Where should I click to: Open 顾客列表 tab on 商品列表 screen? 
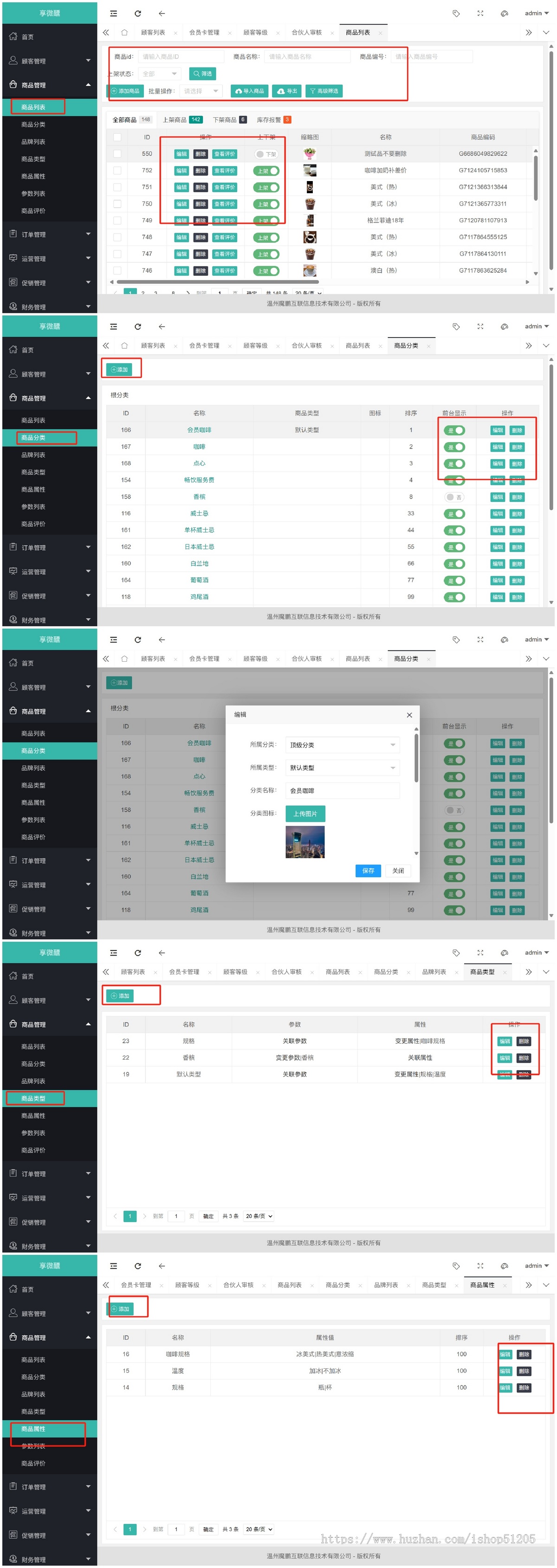pos(153,32)
